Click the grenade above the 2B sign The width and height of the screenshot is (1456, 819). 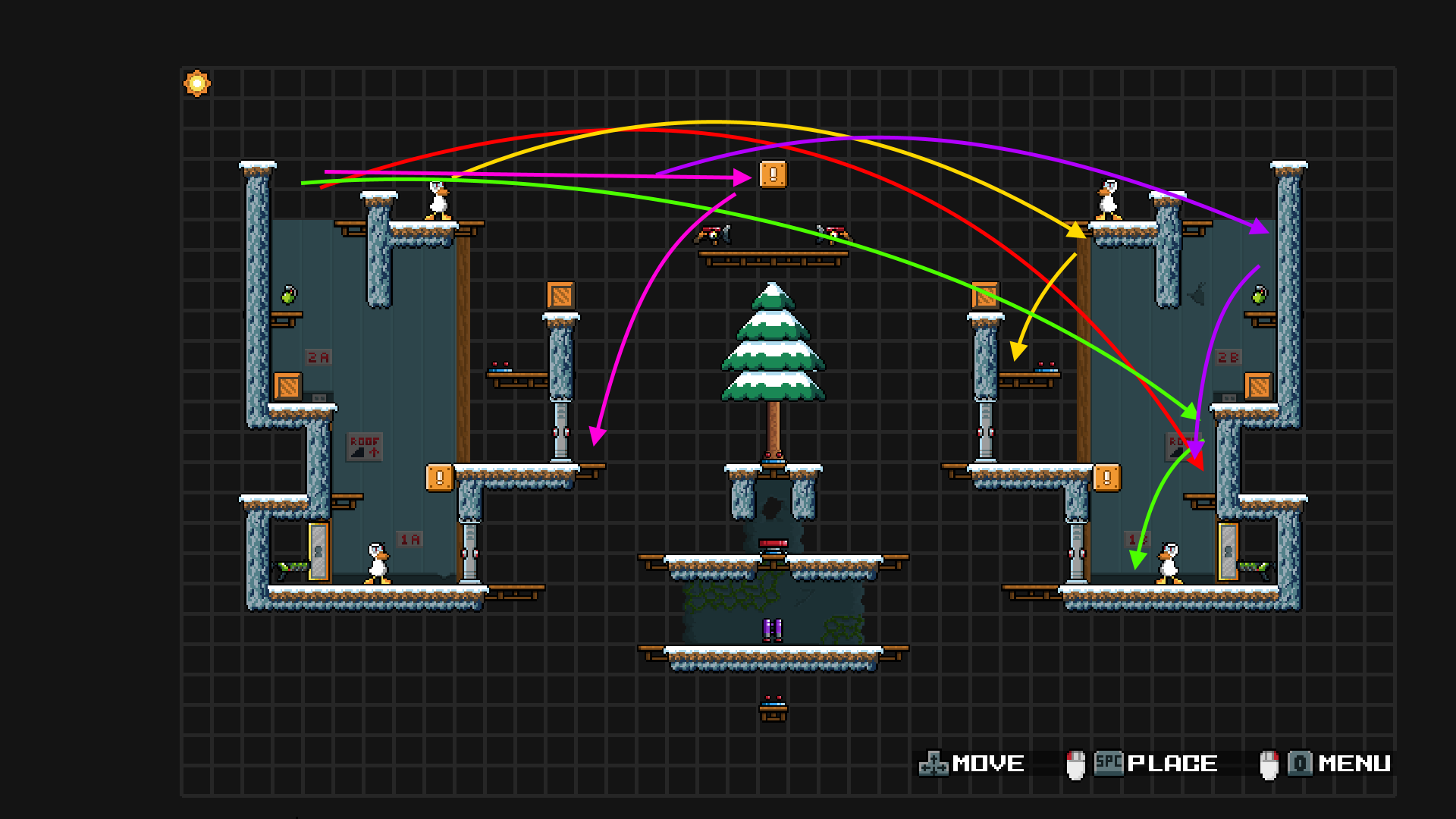point(1259,294)
